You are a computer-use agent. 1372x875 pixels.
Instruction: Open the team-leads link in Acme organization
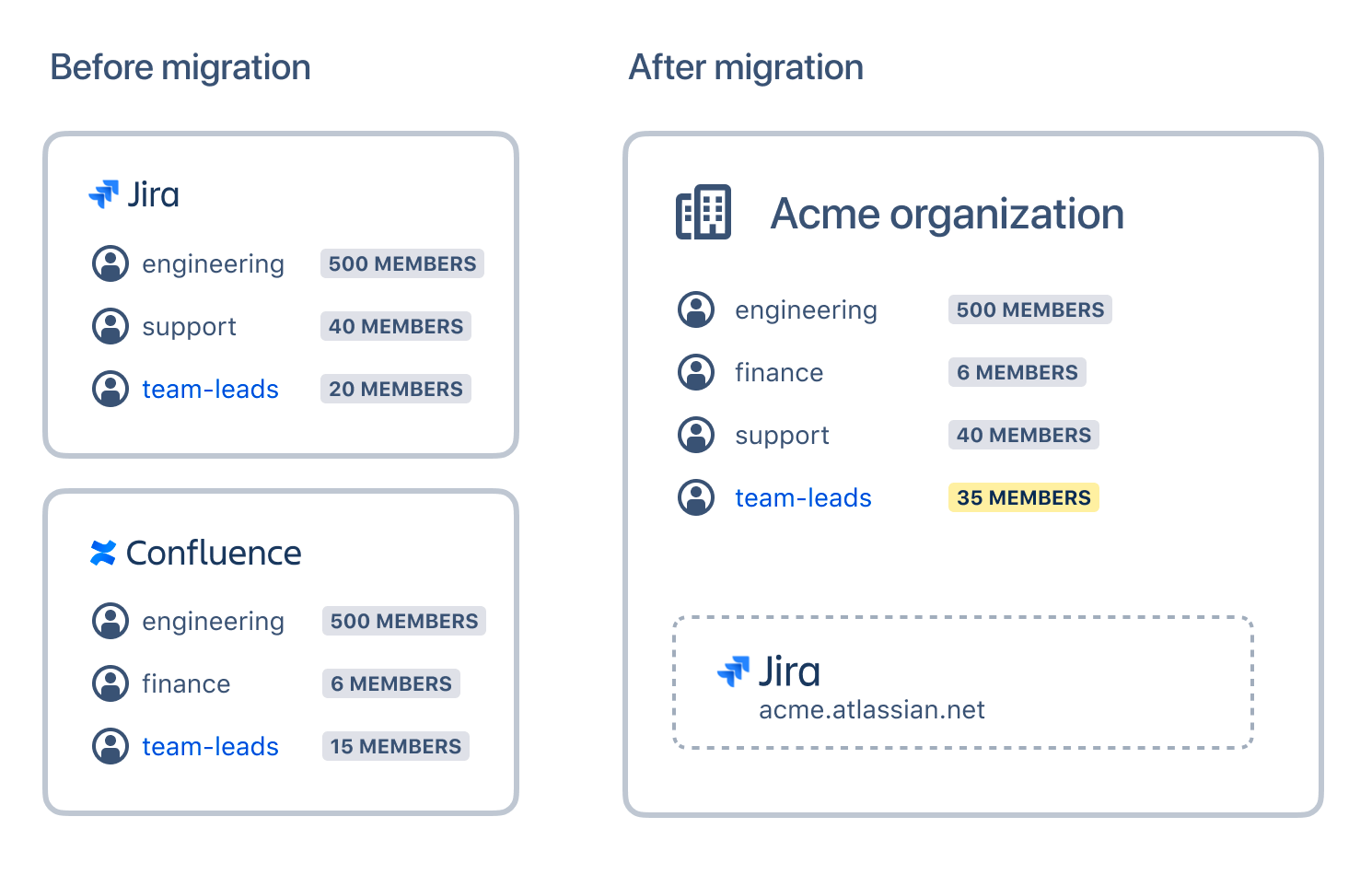(x=803, y=497)
